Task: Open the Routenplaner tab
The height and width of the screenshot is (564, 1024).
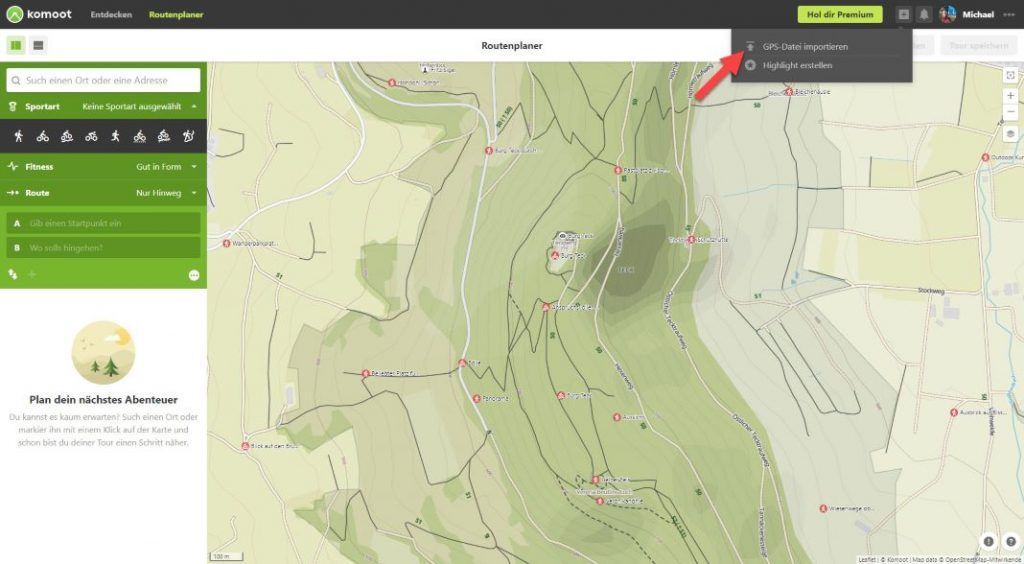Action: pyautogui.click(x=176, y=14)
